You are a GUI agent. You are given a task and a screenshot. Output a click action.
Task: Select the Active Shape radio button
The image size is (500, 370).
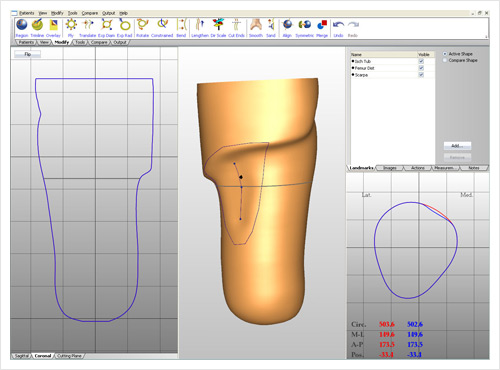click(x=445, y=54)
